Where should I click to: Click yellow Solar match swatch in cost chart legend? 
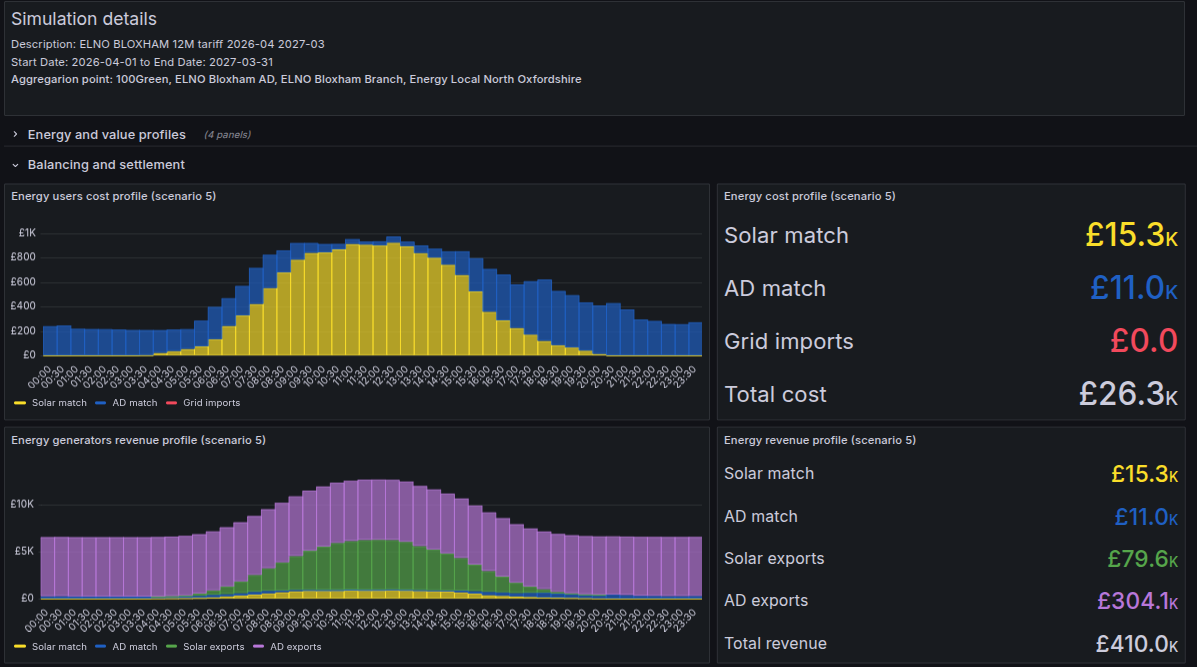(20, 403)
